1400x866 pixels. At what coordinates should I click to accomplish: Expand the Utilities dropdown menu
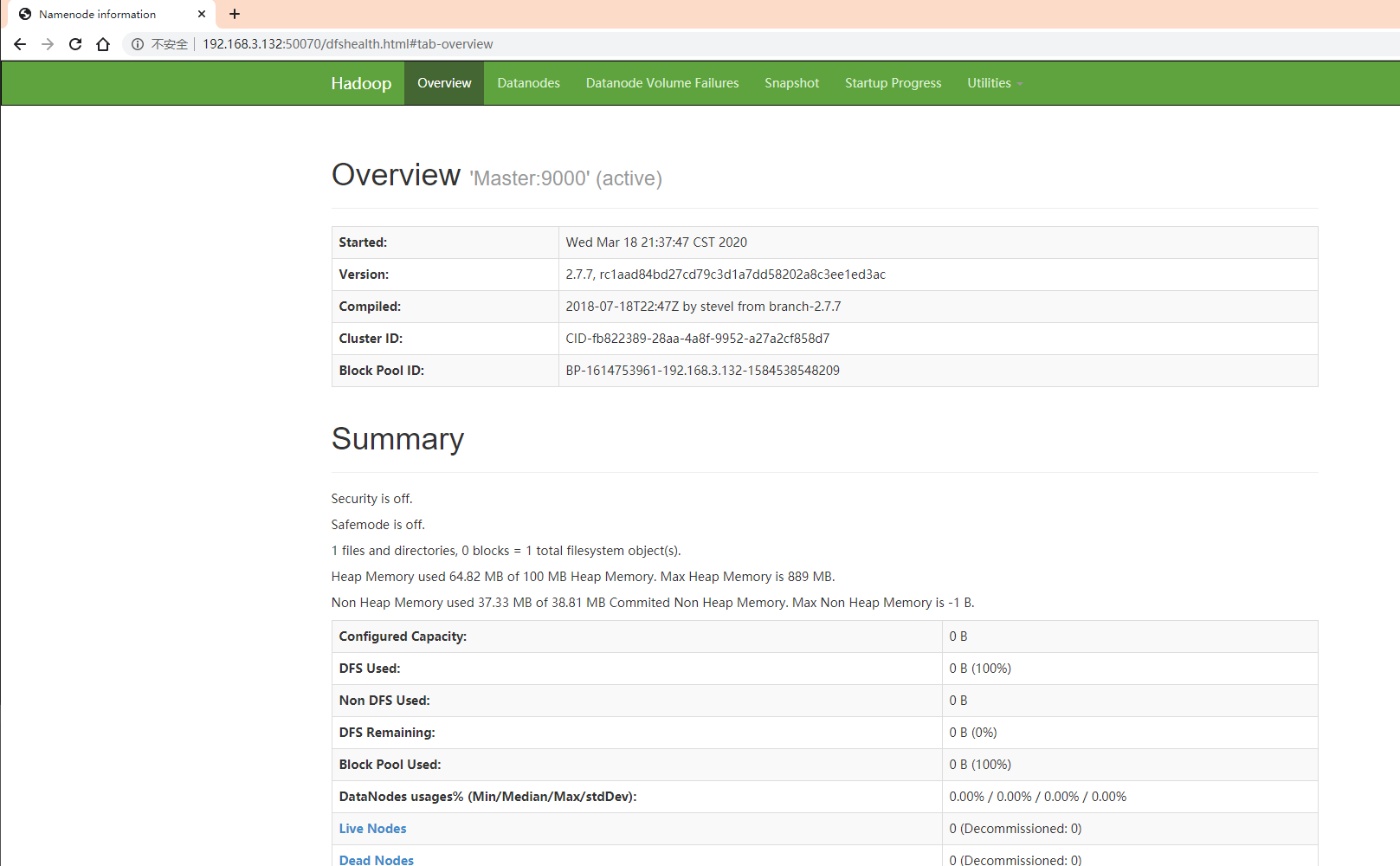(x=995, y=83)
